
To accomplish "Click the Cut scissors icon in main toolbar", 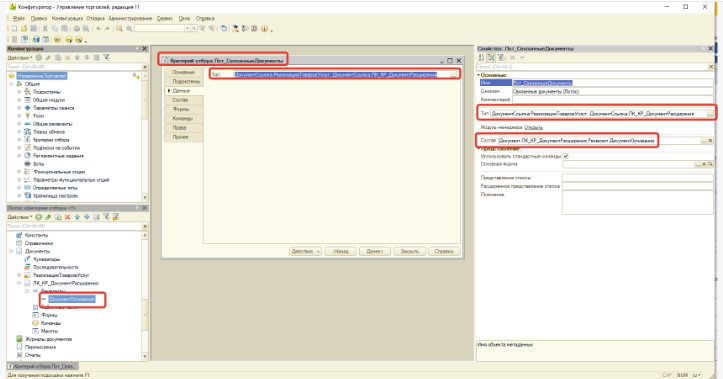I will coord(45,29).
